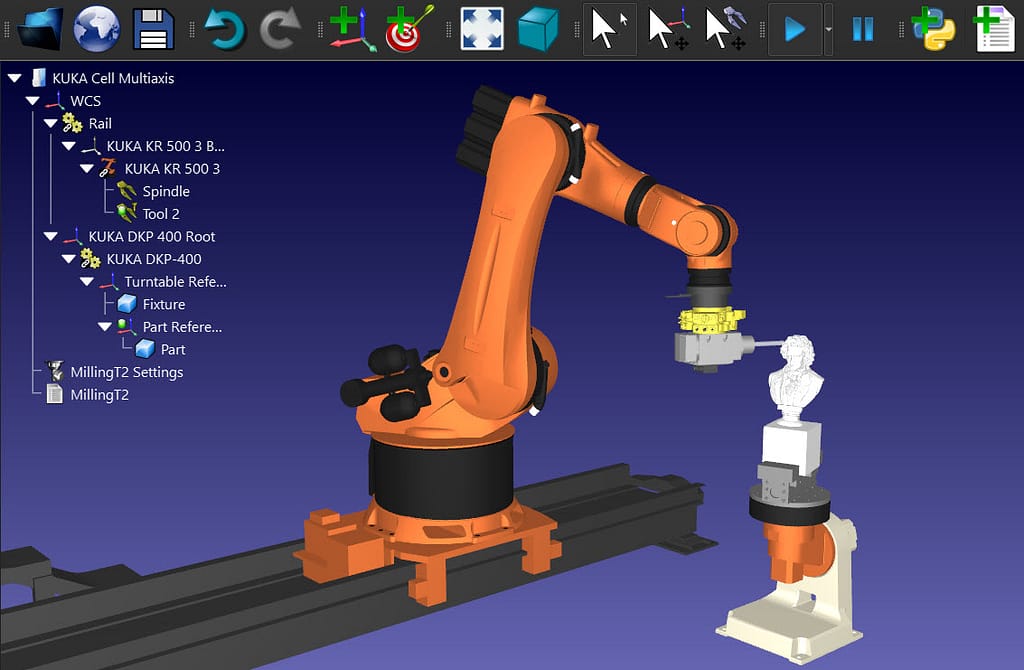Viewport: 1024px width, 670px height.
Task: Undo the last action
Action: click(x=222, y=27)
